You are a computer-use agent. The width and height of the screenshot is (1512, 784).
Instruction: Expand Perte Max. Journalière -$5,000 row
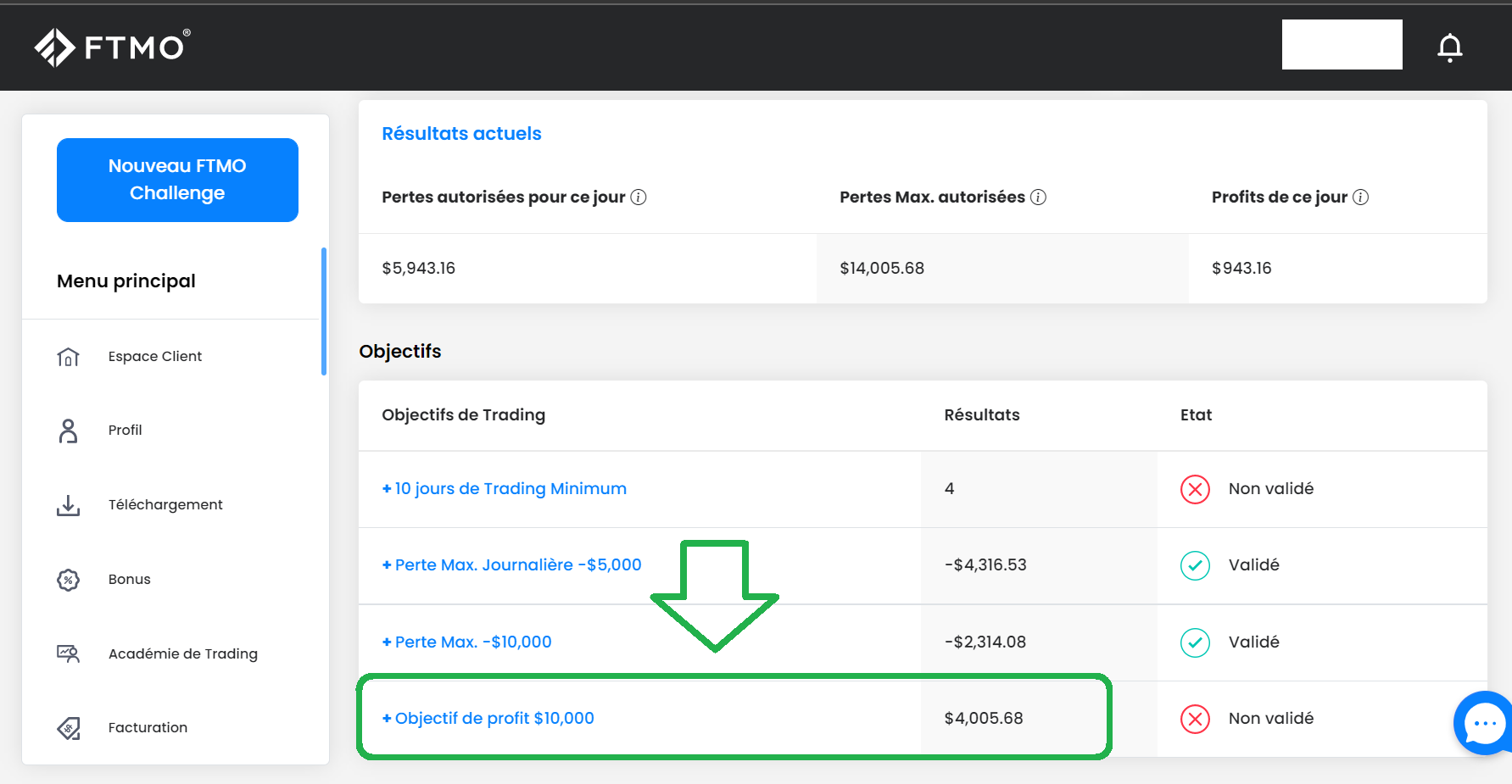pos(511,565)
